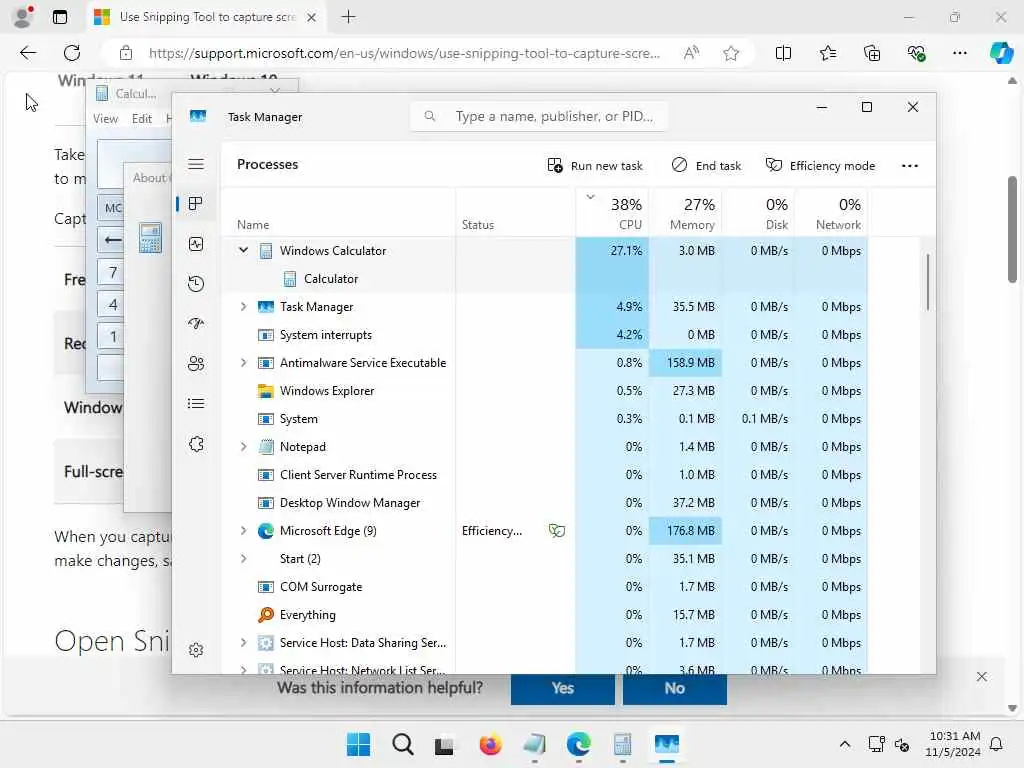Select System interrupts process
1024x768 pixels.
pos(545,334)
